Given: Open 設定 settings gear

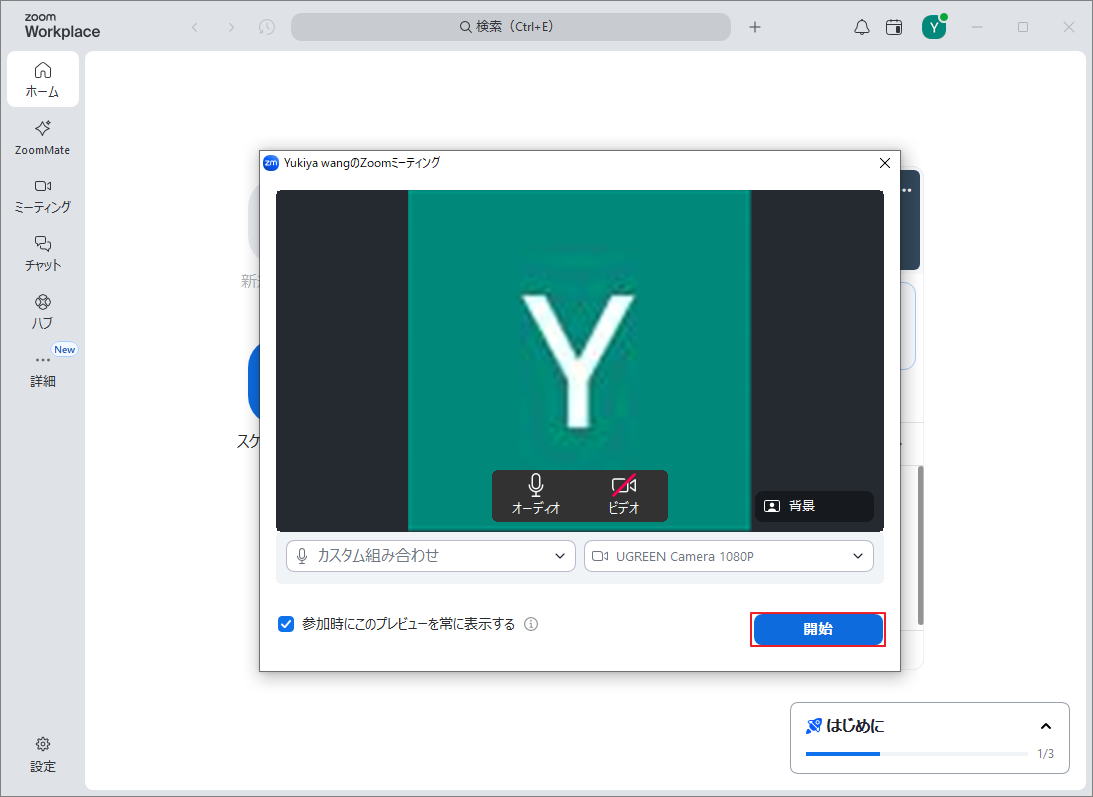Looking at the screenshot, I should [x=43, y=754].
